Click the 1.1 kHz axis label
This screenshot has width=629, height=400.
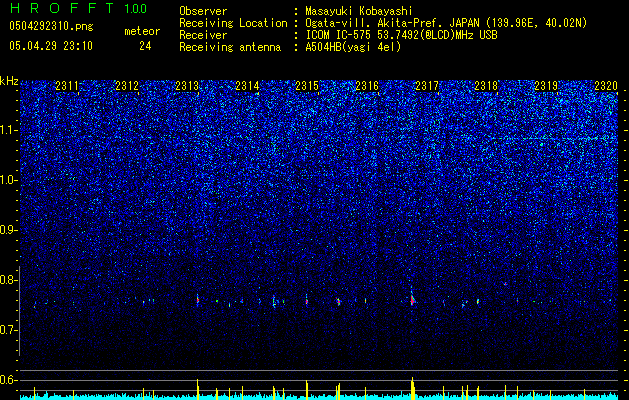[x=9, y=130]
